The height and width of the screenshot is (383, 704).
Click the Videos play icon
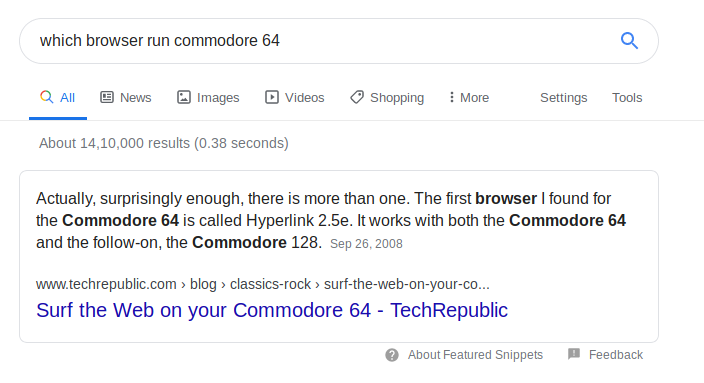click(272, 97)
